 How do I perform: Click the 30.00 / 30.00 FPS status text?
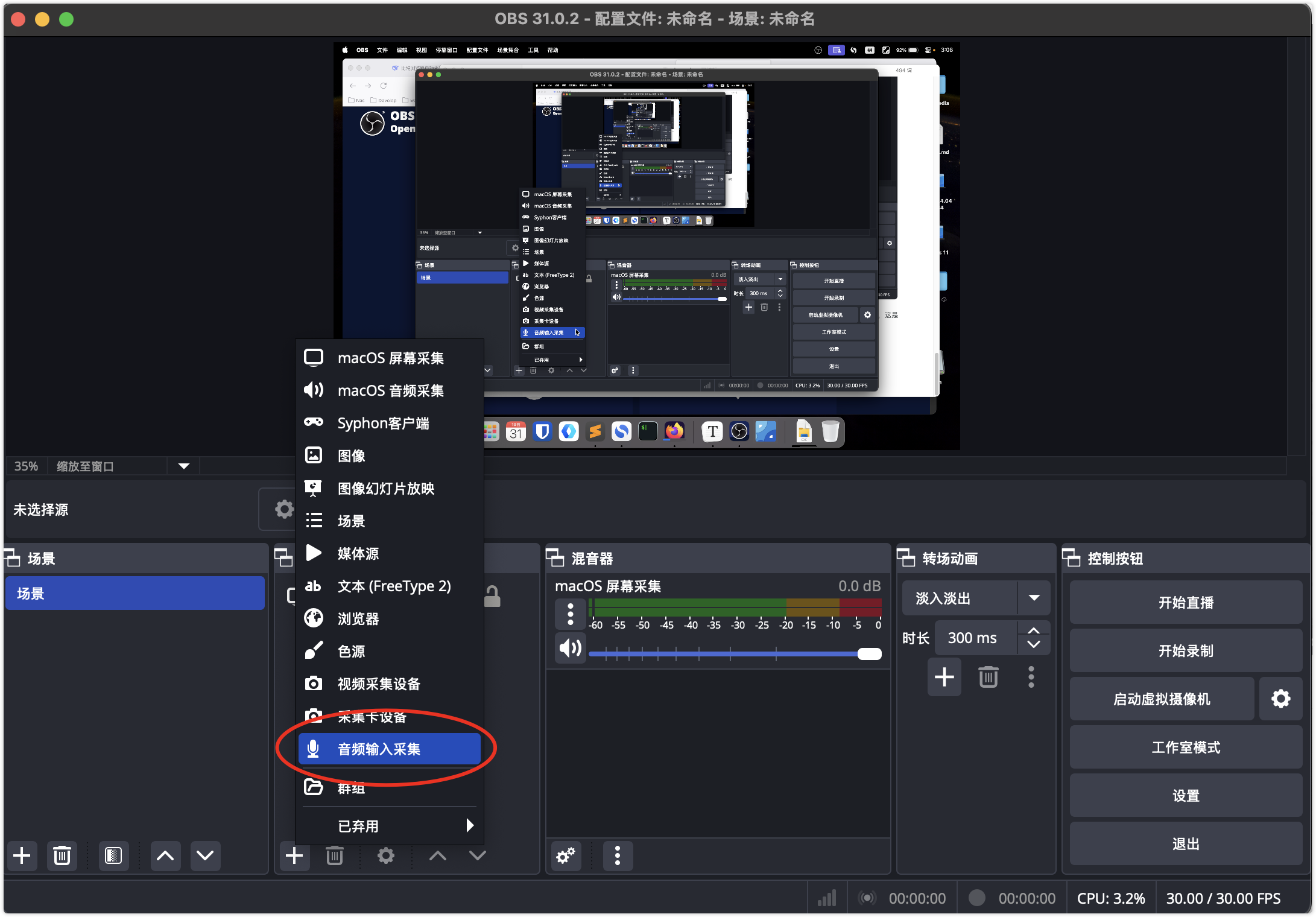coord(1223,898)
